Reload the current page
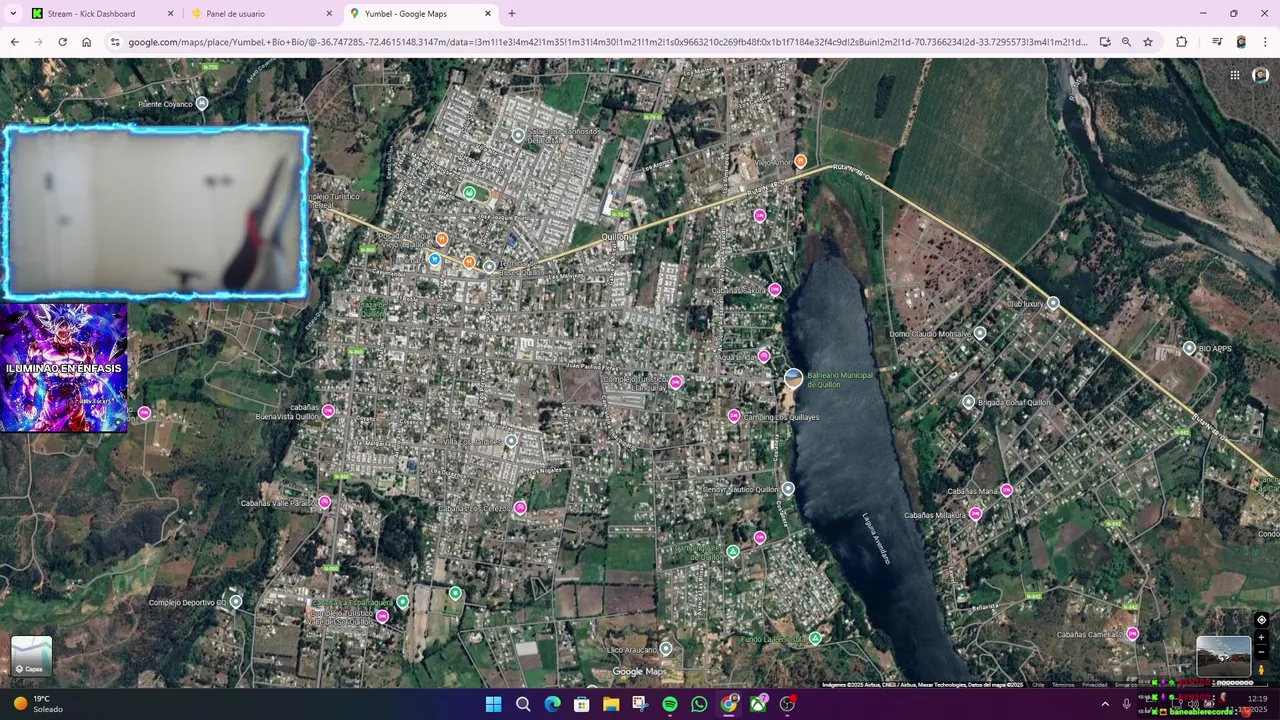The image size is (1280, 720). (62, 42)
